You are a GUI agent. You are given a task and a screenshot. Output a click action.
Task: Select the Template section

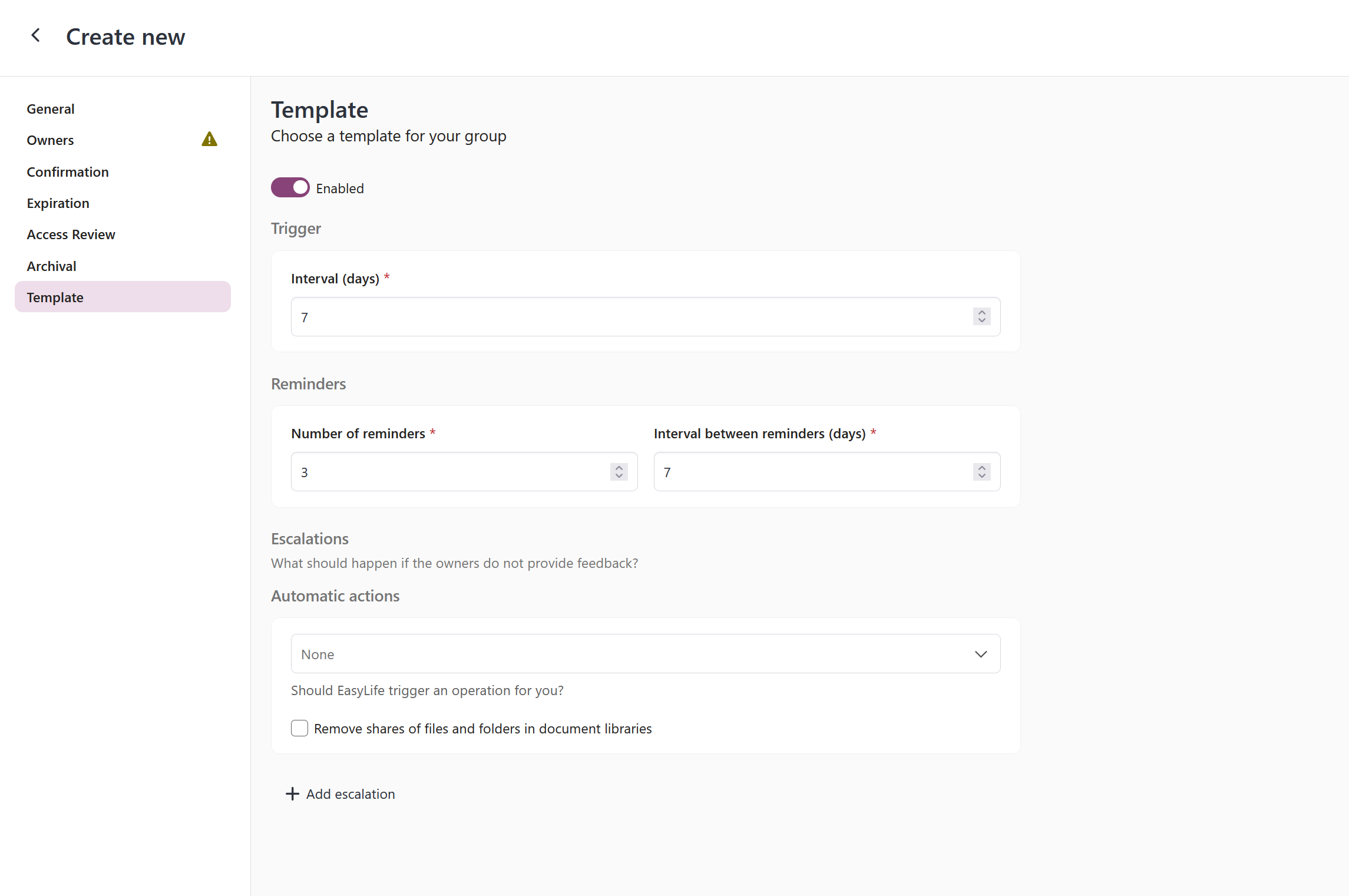55,297
